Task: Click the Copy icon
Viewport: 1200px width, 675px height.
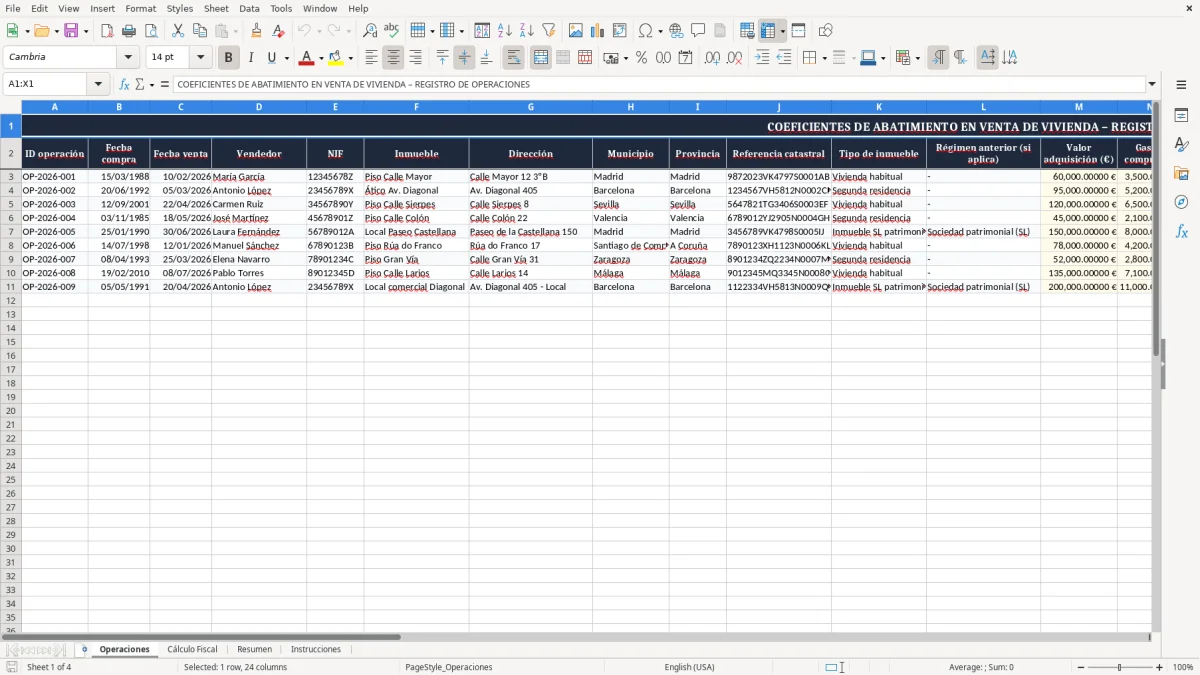Action: [200, 31]
